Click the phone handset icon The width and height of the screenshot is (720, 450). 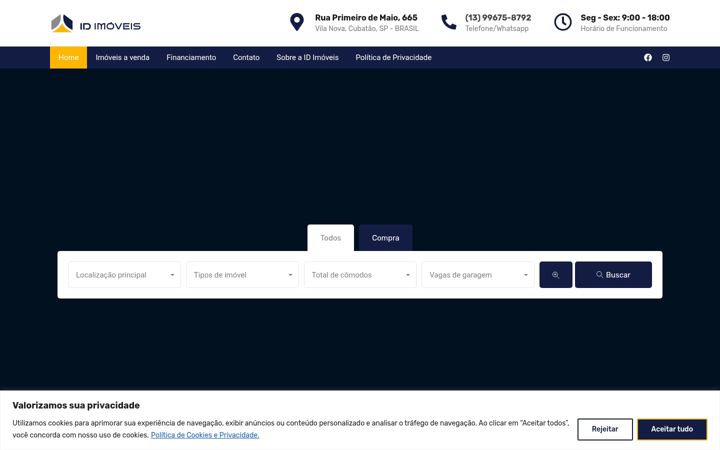(449, 22)
